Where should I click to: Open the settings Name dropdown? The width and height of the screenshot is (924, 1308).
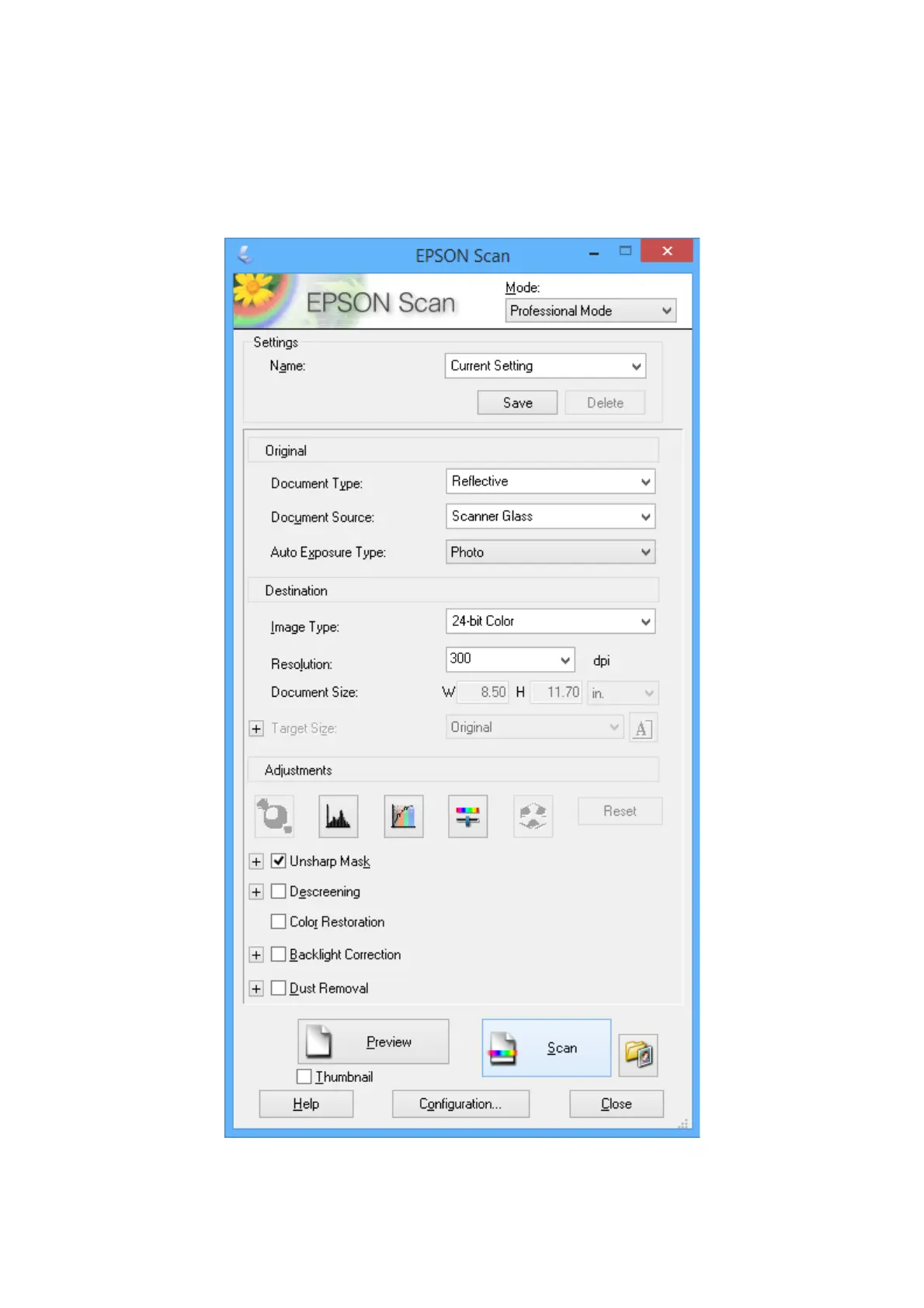coord(545,366)
